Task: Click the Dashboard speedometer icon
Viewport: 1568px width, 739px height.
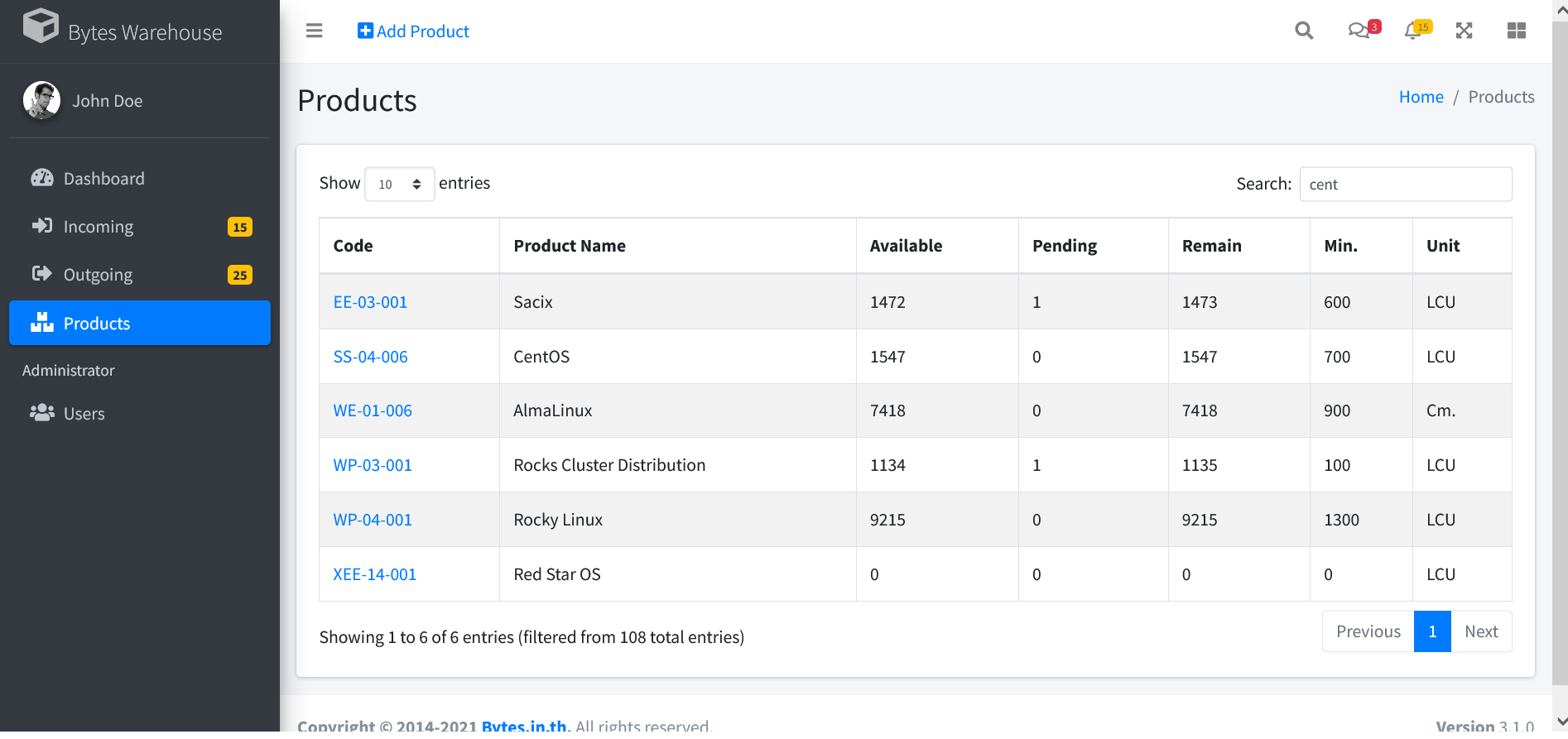Action: pyautogui.click(x=41, y=178)
